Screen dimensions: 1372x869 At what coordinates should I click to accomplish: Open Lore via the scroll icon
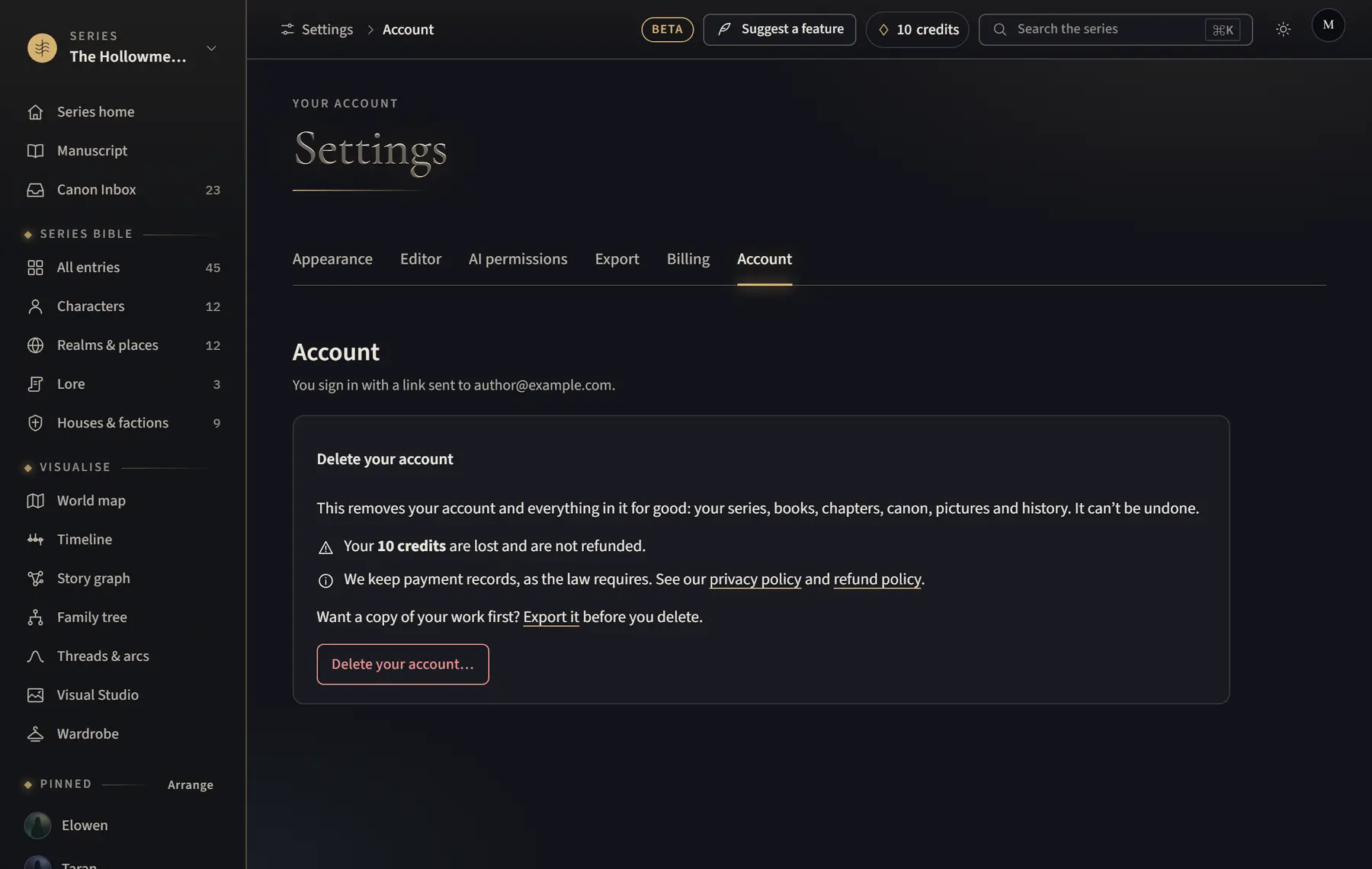click(35, 384)
